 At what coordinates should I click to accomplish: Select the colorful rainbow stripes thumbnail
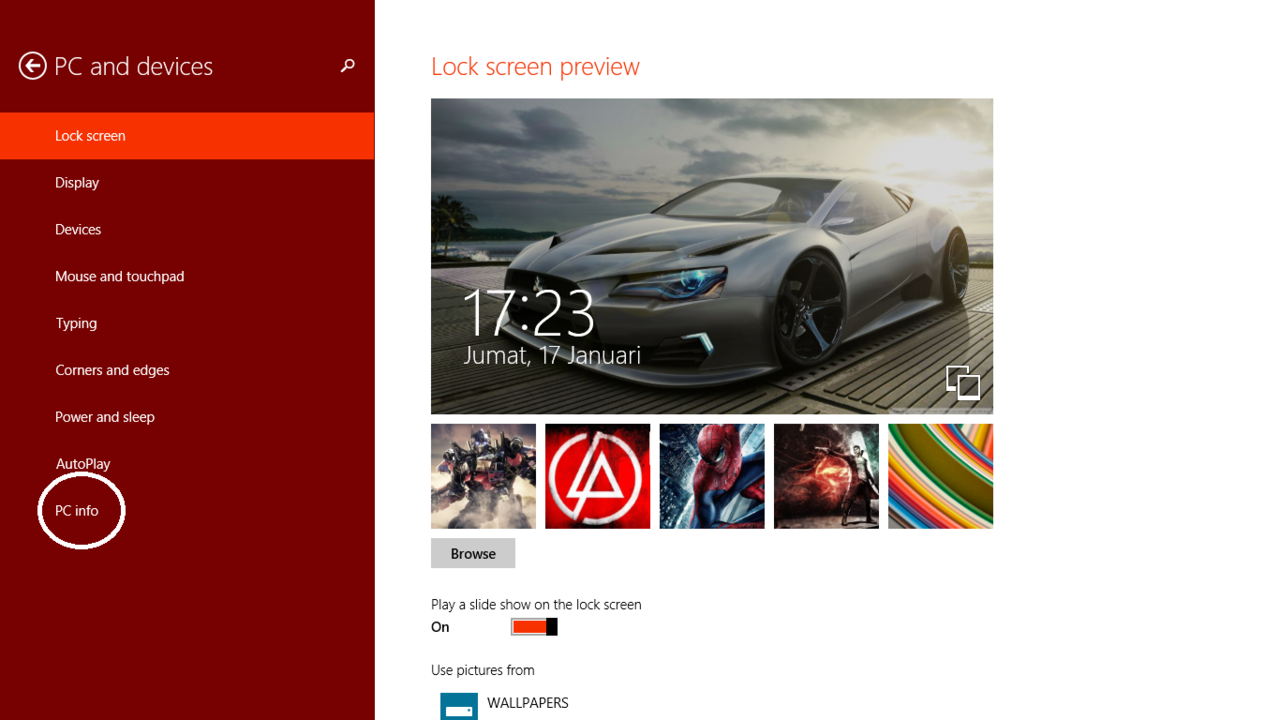coord(940,476)
